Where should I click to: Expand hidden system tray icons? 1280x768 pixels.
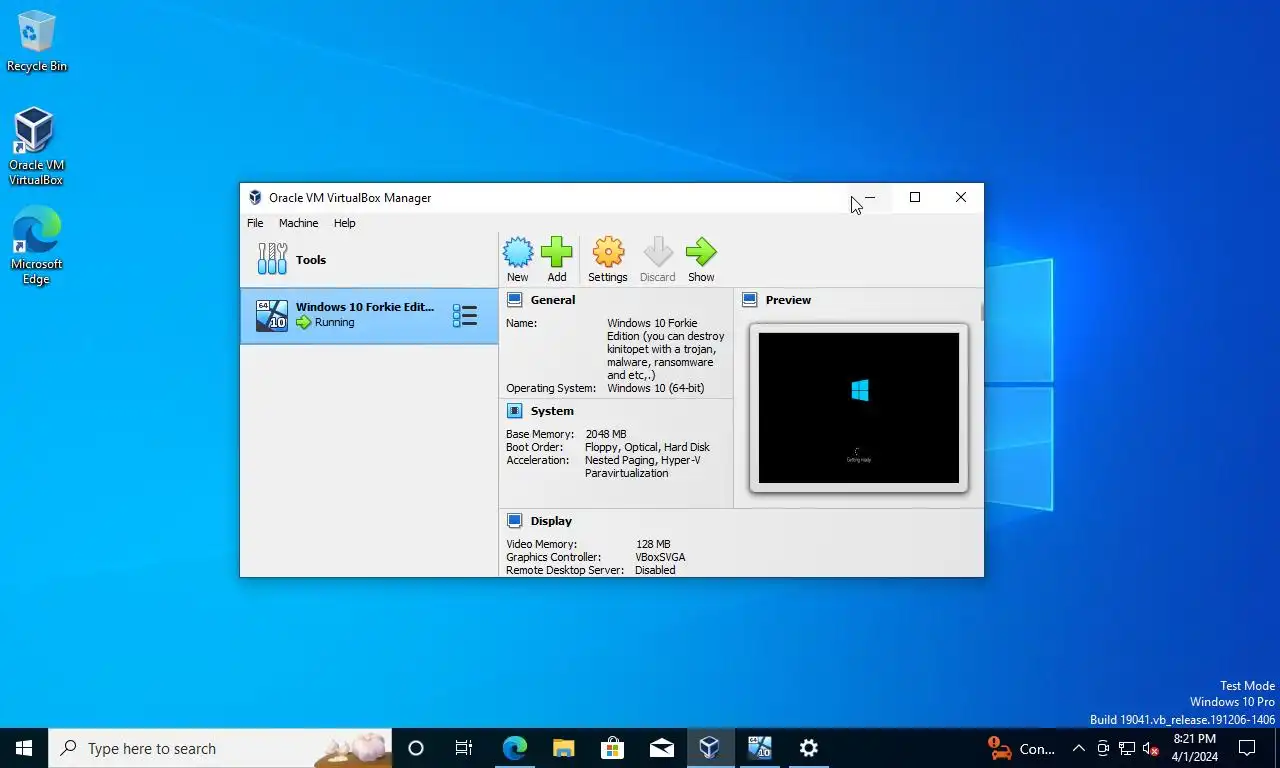(x=1079, y=748)
